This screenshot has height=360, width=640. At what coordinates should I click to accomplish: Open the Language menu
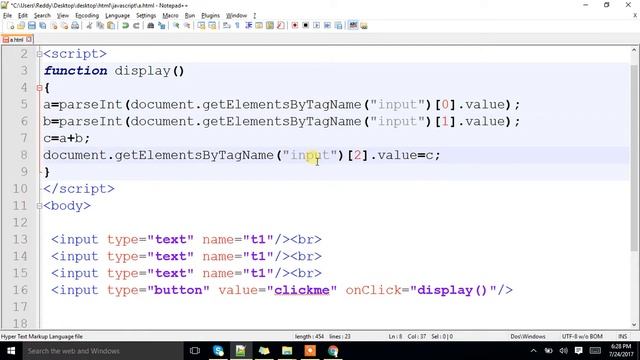(x=118, y=16)
